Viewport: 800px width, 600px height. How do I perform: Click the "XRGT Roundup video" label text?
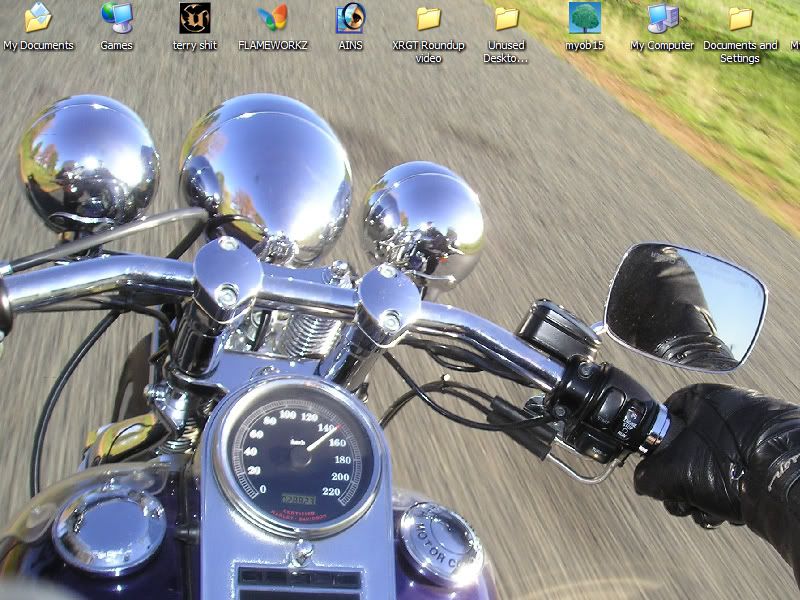(x=429, y=52)
